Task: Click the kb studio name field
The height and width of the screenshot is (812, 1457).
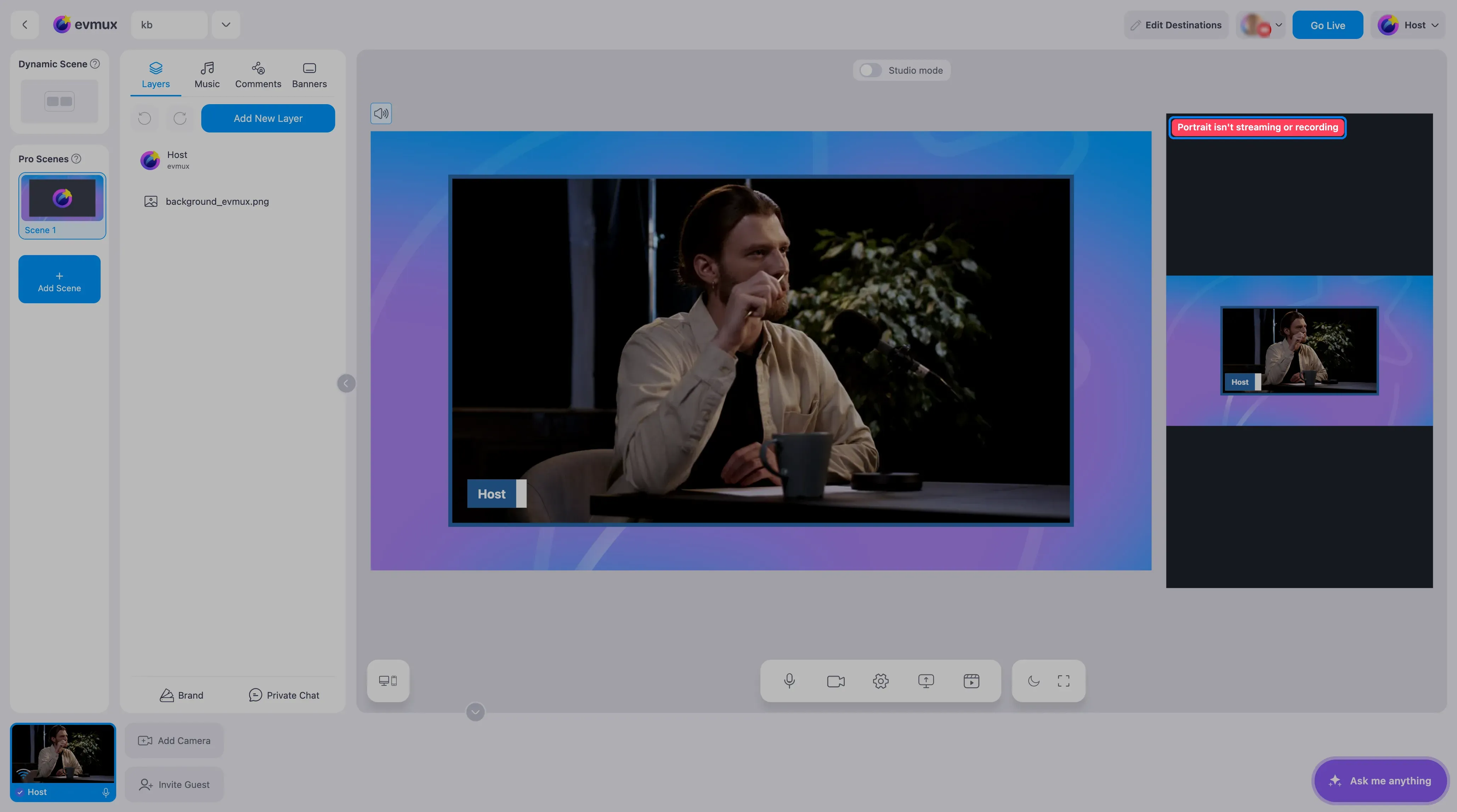Action: (x=169, y=25)
